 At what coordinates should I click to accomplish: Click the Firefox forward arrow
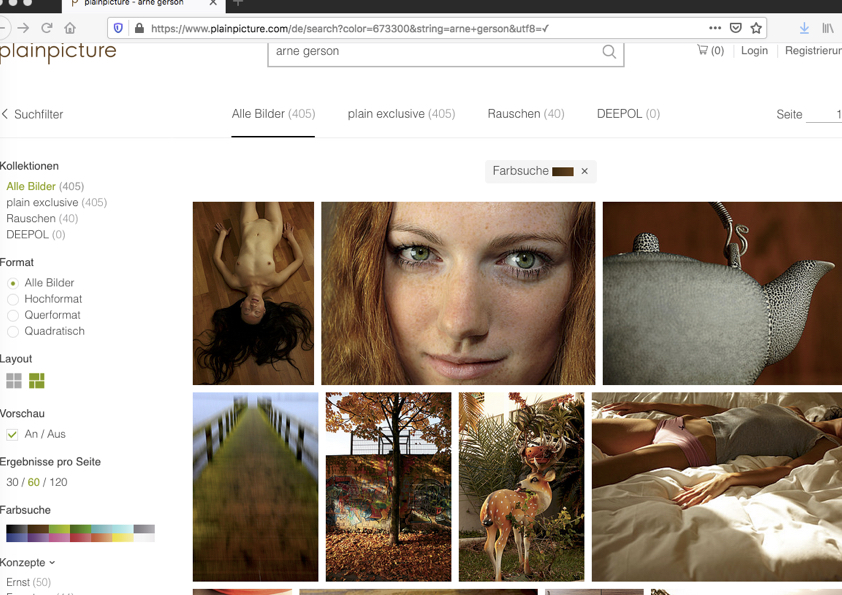point(23,28)
